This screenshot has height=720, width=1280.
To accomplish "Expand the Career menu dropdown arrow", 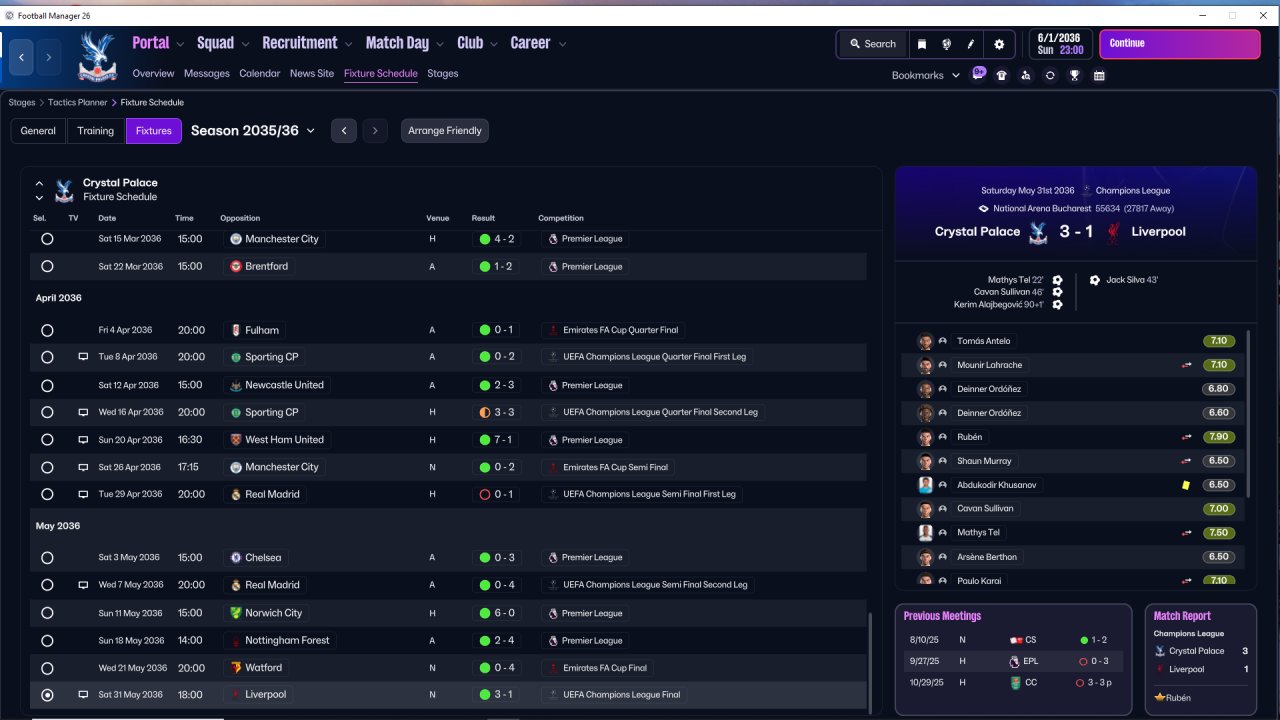I will point(562,44).
